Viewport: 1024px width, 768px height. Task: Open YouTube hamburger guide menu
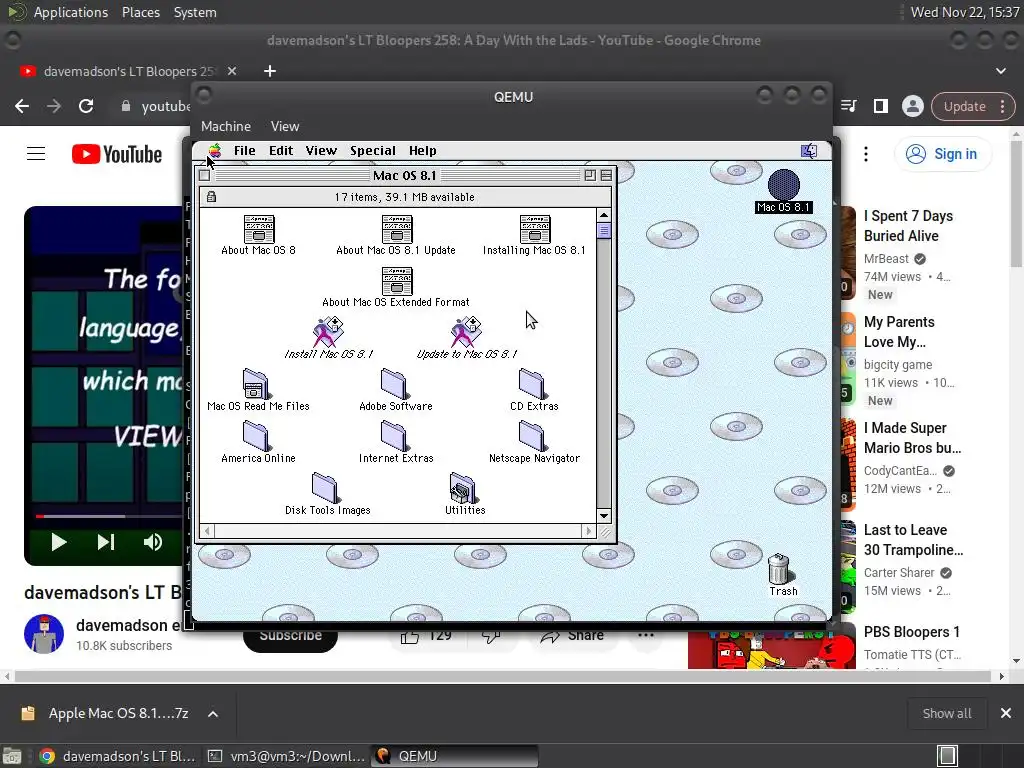point(36,154)
